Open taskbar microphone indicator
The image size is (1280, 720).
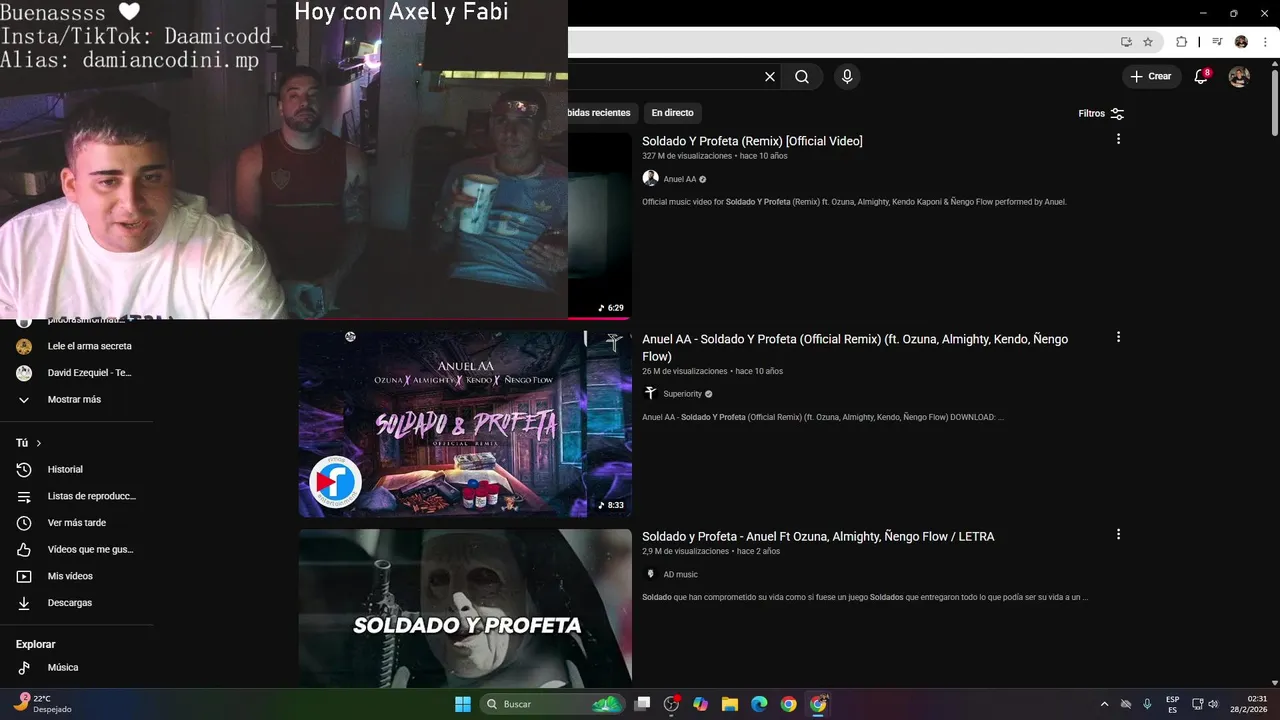coord(1147,704)
